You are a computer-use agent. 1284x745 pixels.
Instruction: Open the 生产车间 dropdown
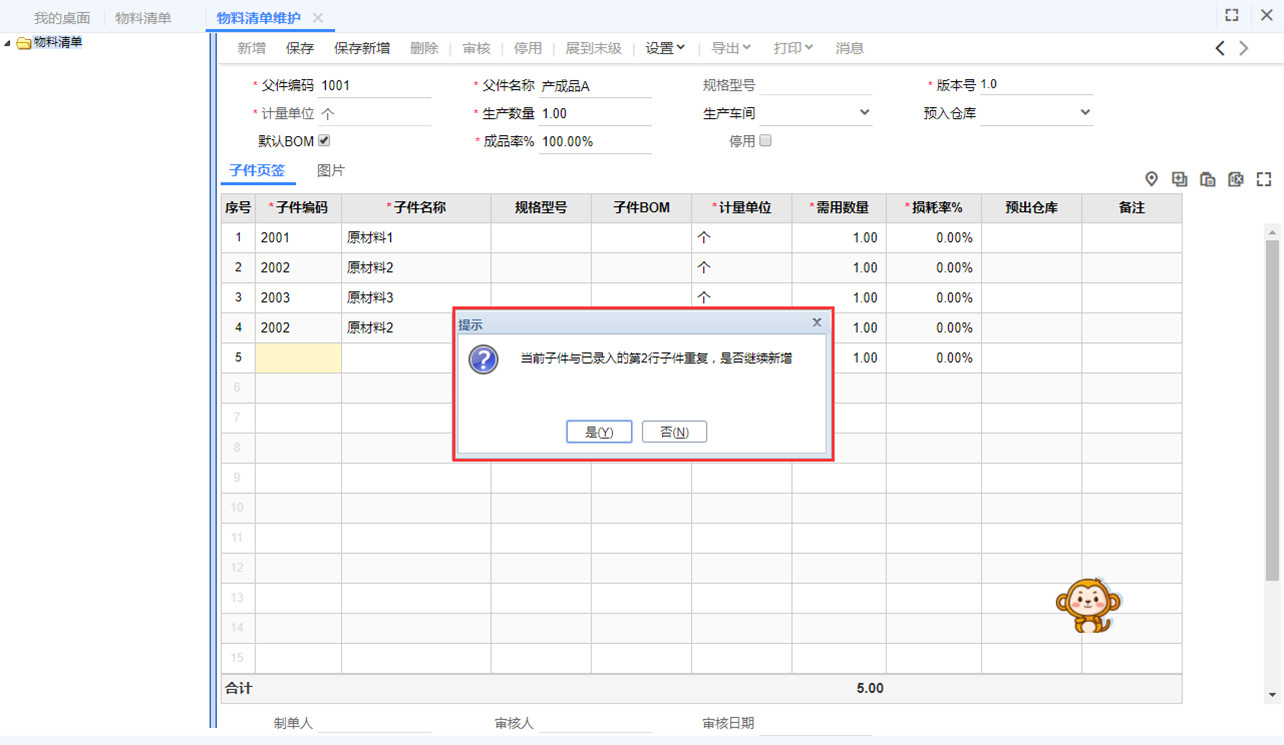pos(864,113)
